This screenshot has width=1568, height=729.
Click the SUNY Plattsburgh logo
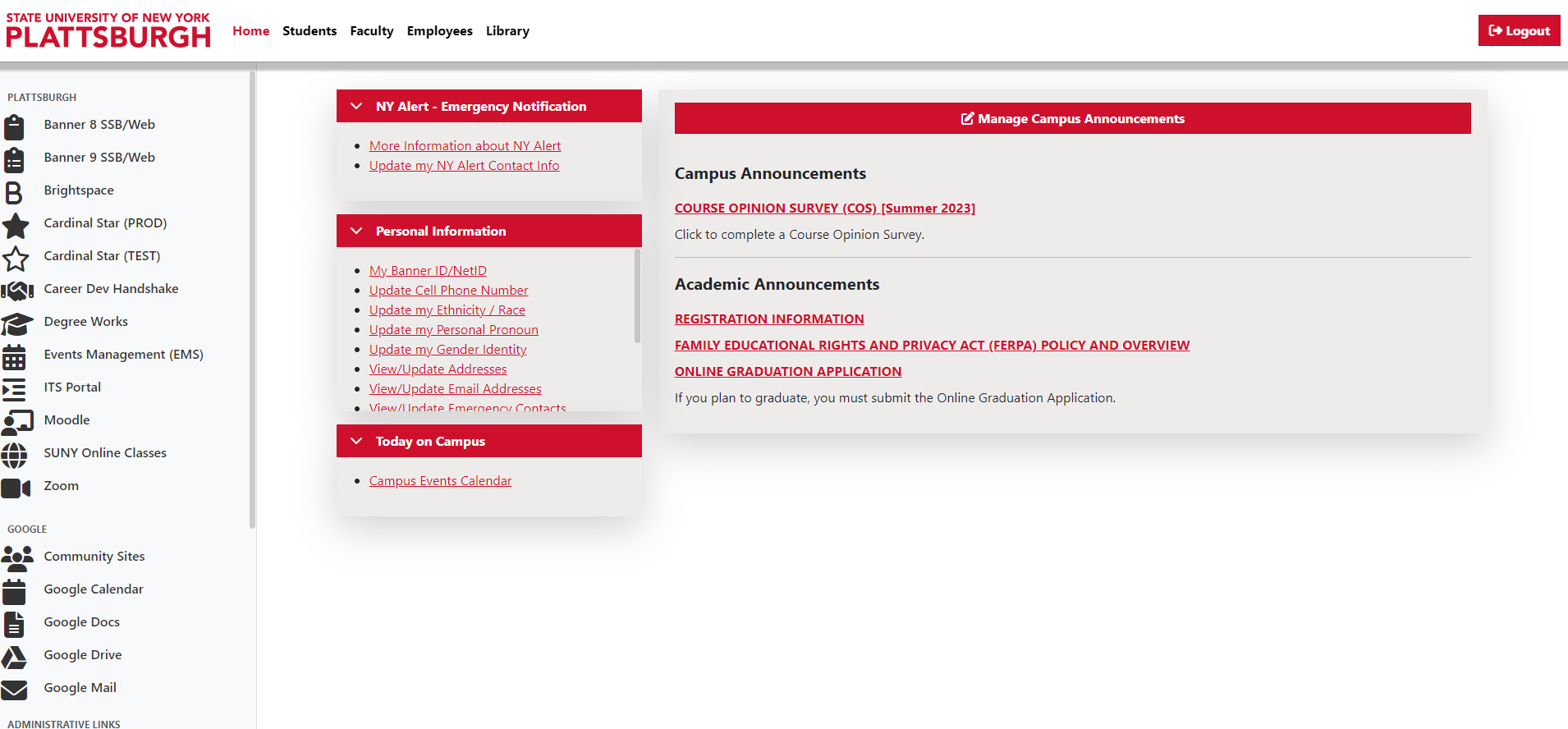pos(108,30)
